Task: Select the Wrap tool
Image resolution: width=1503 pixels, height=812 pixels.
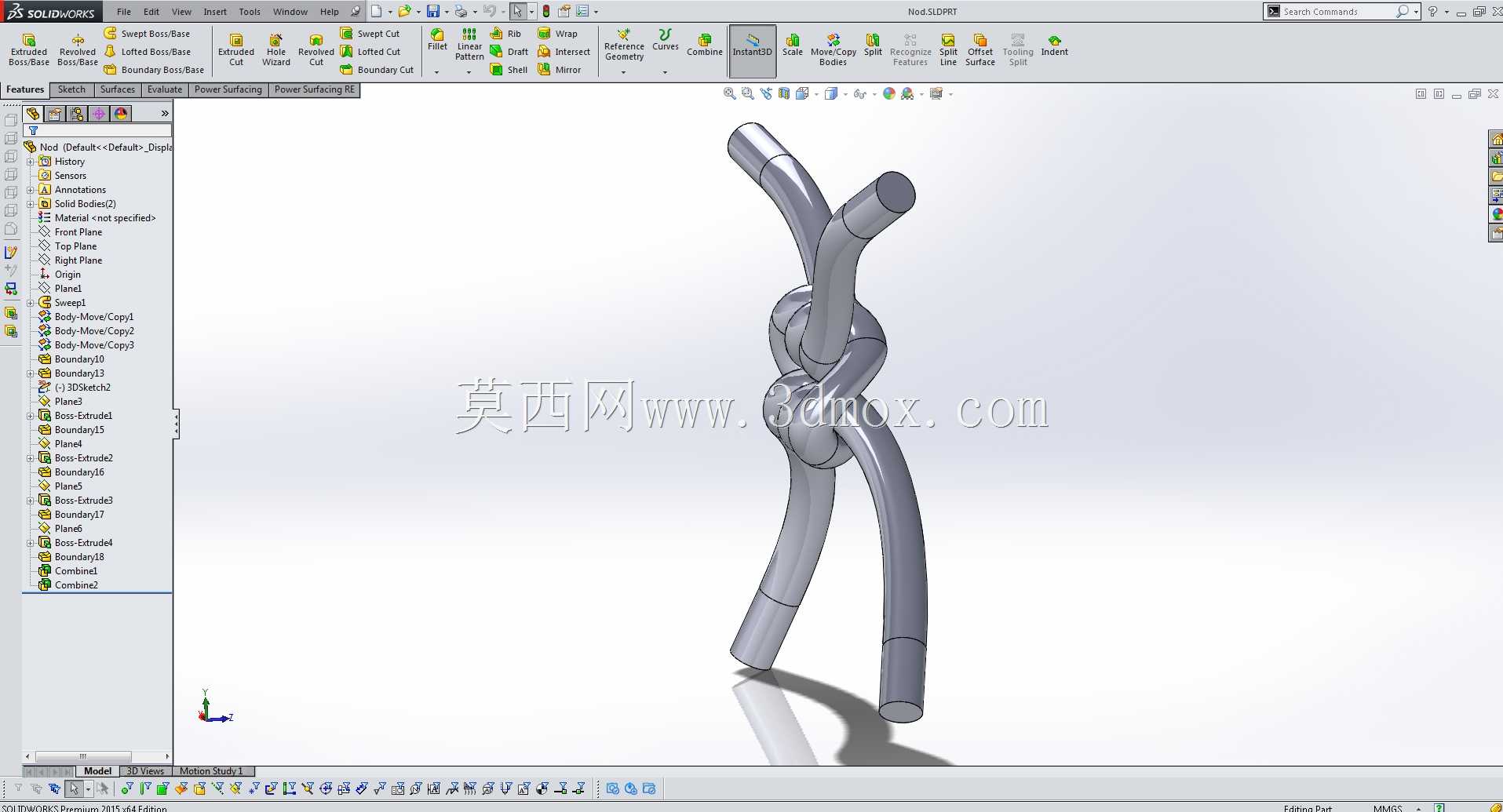Action: tap(557, 34)
